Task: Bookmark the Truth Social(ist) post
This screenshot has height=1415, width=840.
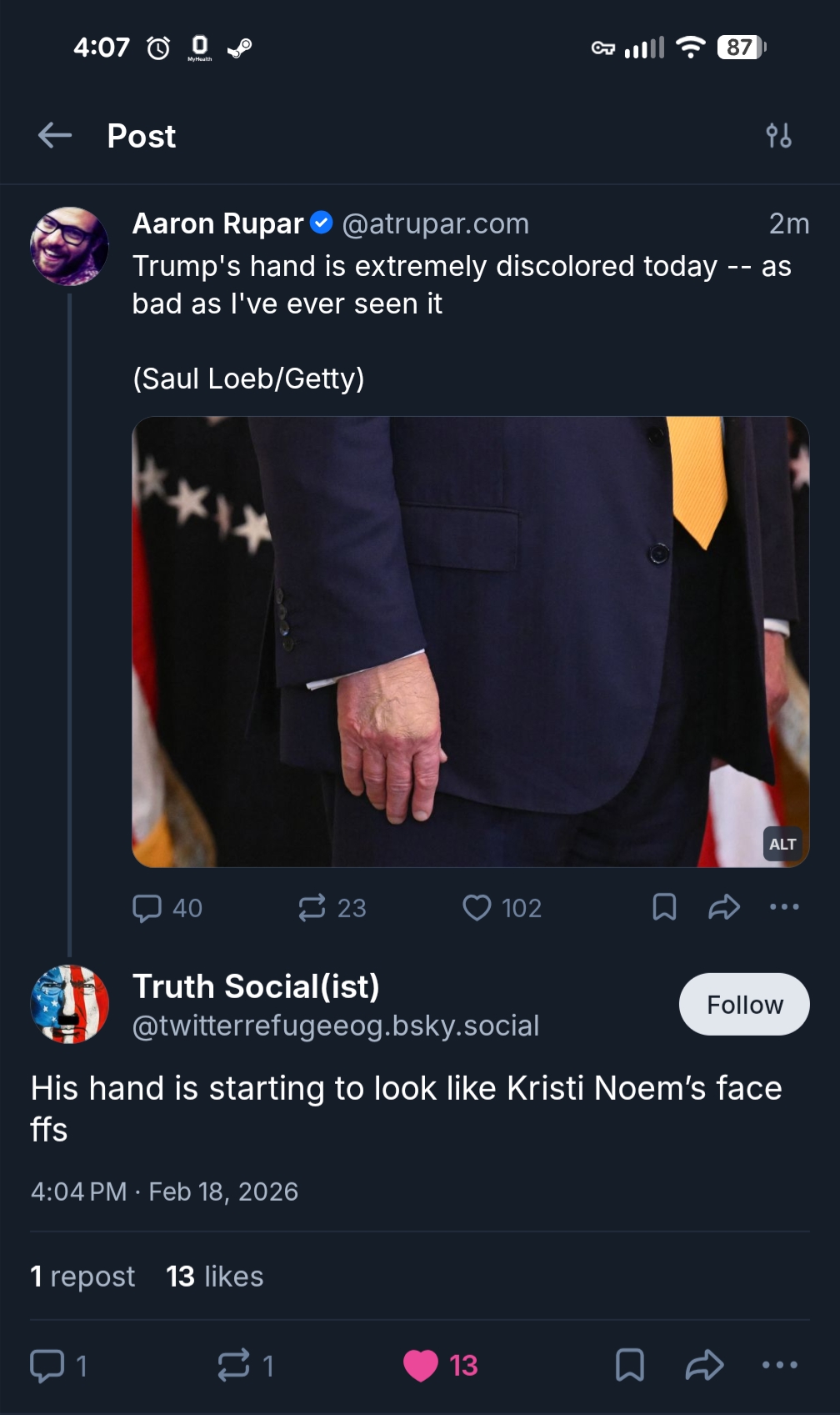Action: tap(630, 1365)
